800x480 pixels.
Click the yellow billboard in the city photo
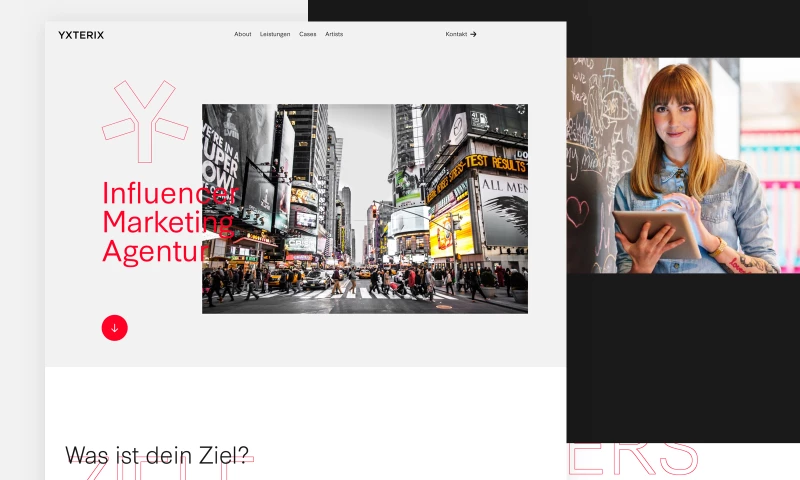pos(450,226)
